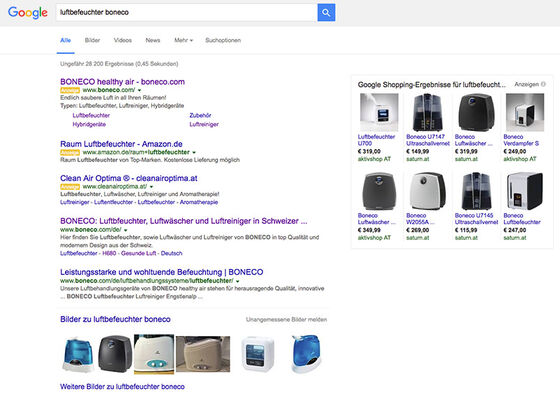Click the Deutsch sitelink
The height and width of the screenshot is (398, 560).
(171, 253)
